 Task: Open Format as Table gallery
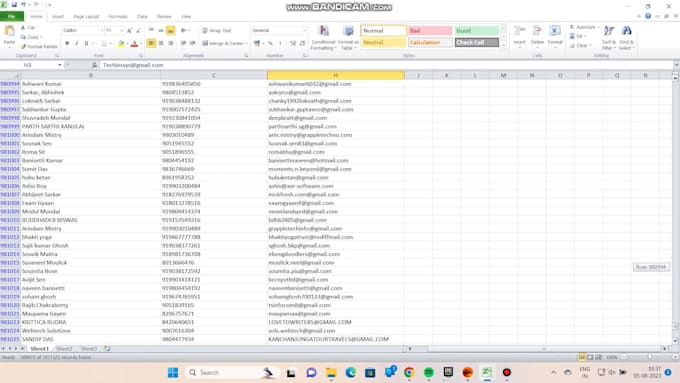pyautogui.click(x=348, y=38)
